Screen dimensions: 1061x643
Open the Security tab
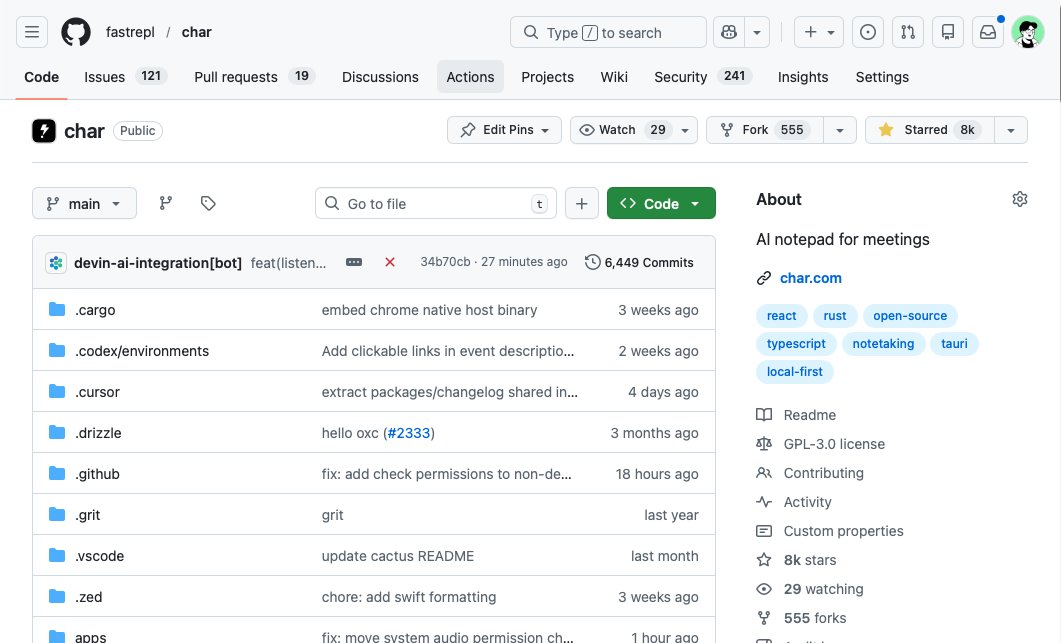click(702, 77)
